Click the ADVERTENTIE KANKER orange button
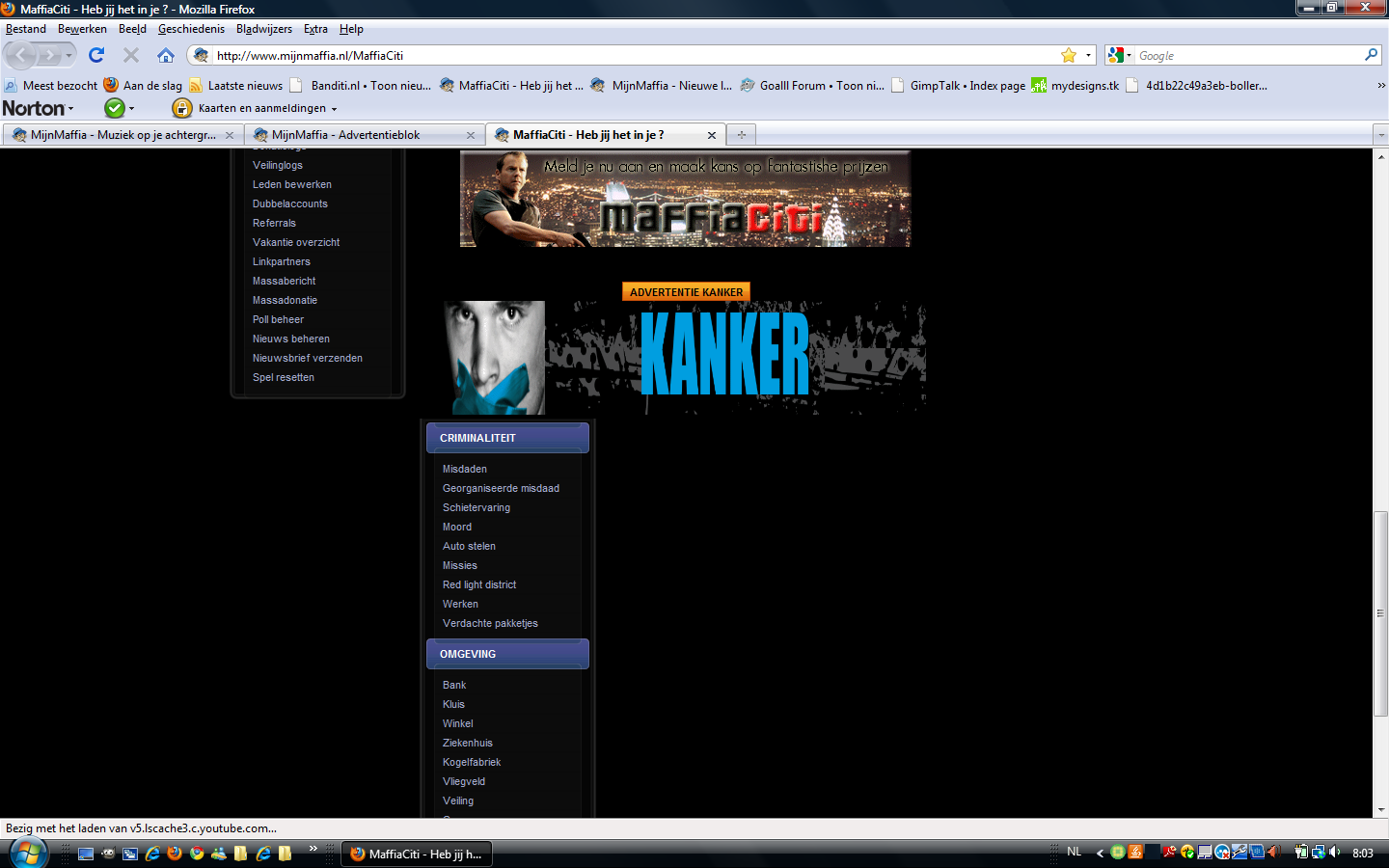The image size is (1389, 868). [686, 292]
